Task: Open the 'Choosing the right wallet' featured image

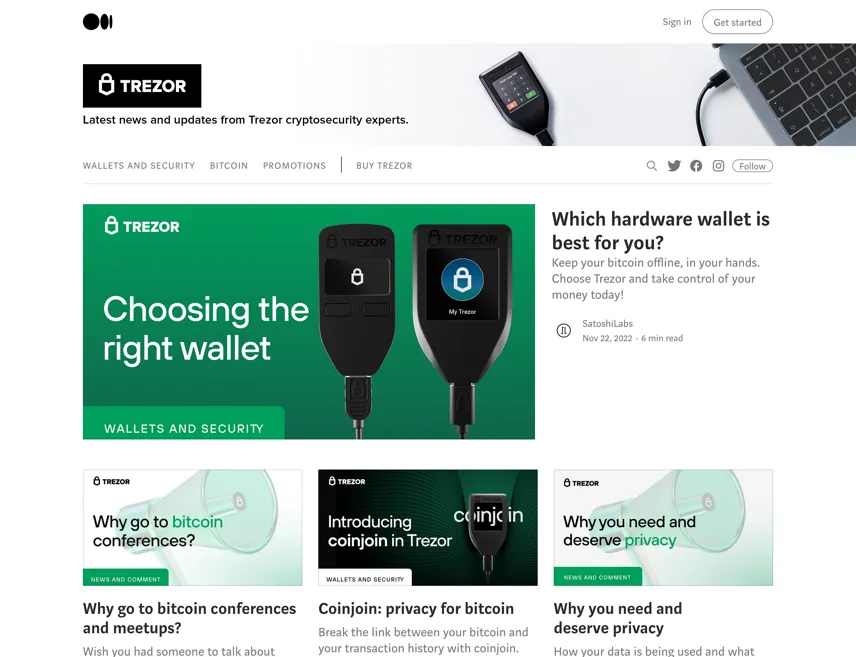Action: click(x=309, y=322)
